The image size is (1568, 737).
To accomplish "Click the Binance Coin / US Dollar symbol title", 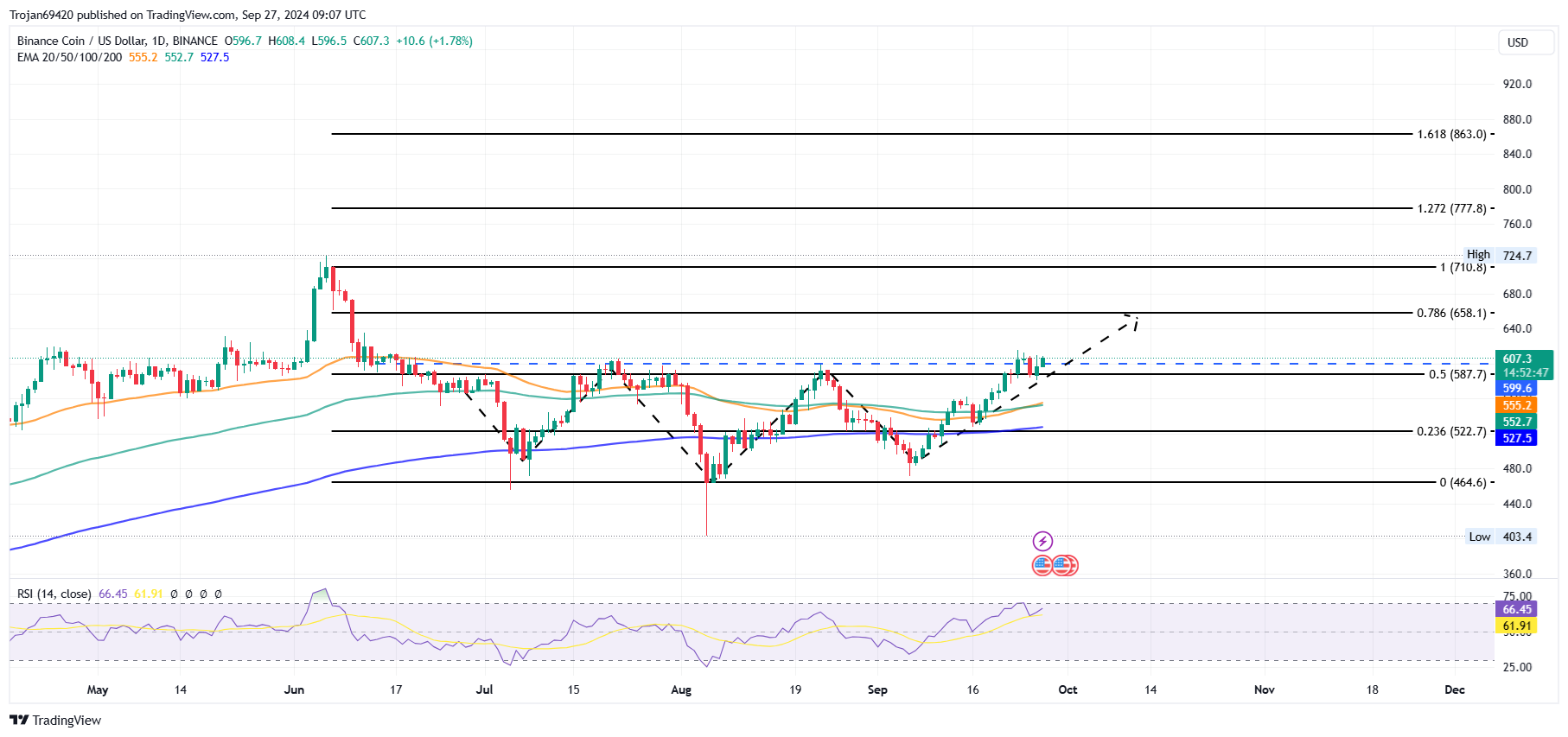I will pyautogui.click(x=118, y=41).
